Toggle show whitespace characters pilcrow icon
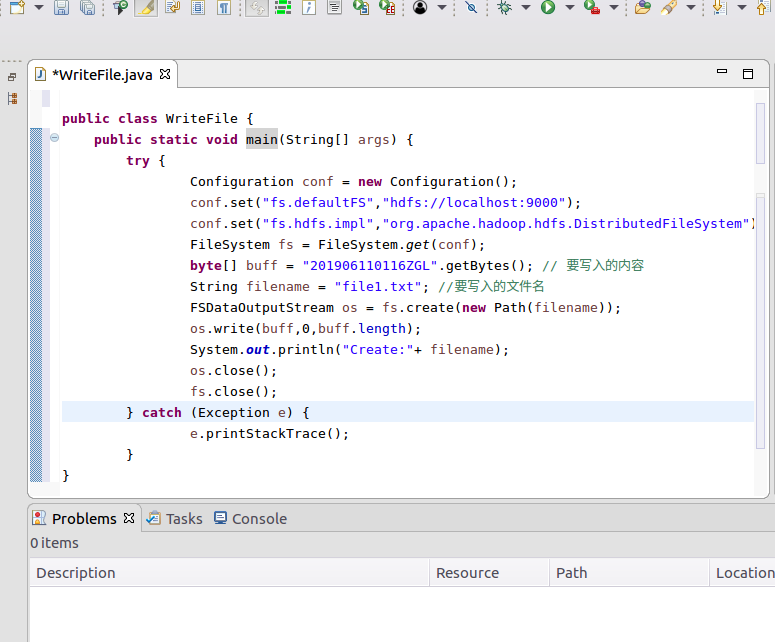The width and height of the screenshot is (775, 642). pos(224,7)
